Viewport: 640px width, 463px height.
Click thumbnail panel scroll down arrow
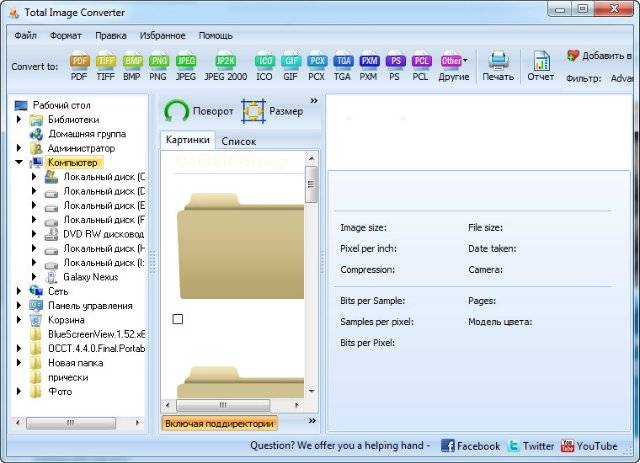[x=311, y=391]
